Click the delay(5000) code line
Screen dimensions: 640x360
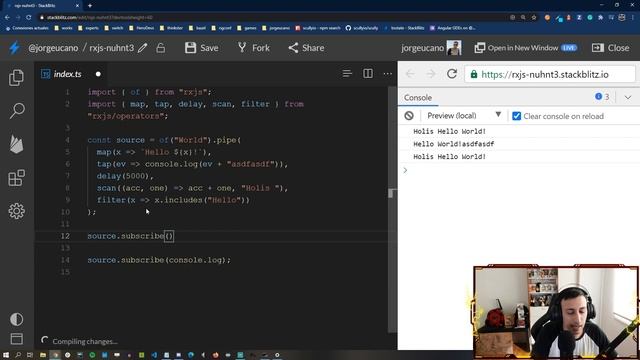(x=125, y=176)
